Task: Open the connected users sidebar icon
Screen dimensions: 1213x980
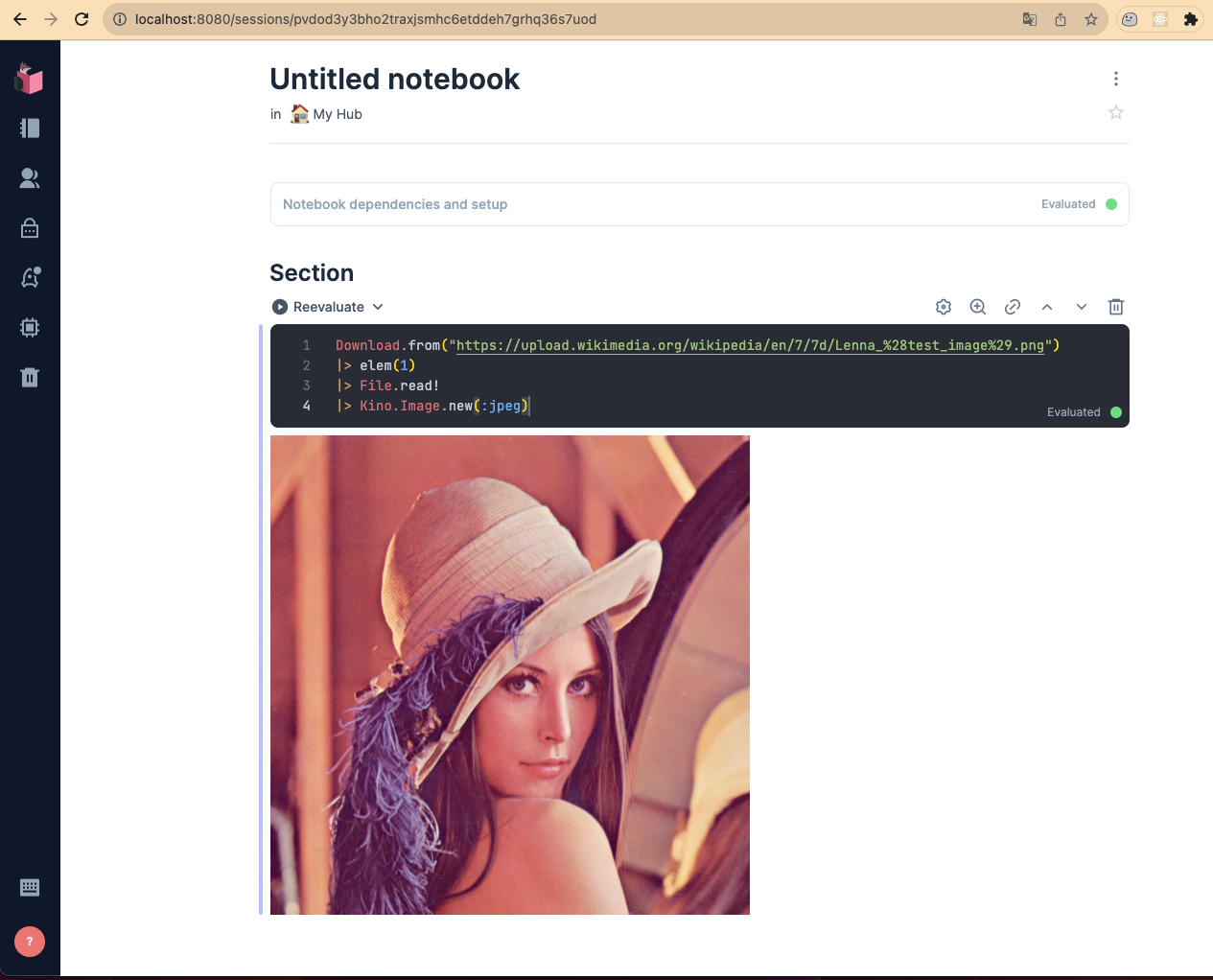Action: [x=30, y=178]
